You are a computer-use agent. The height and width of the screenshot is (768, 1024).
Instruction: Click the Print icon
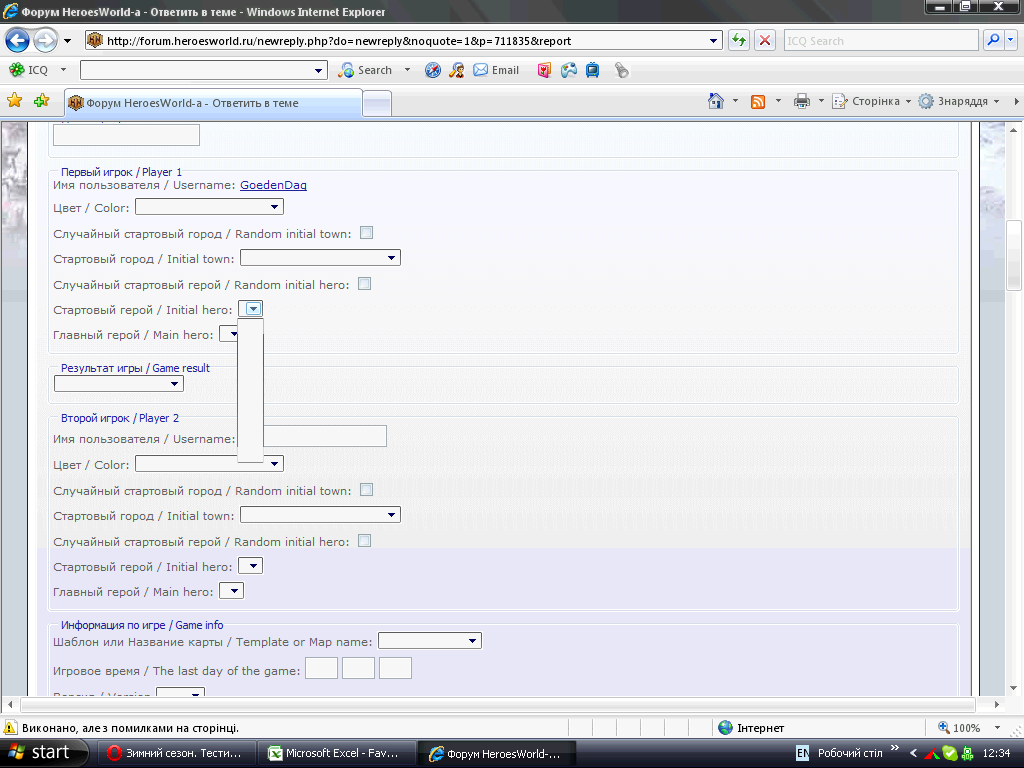(x=801, y=101)
